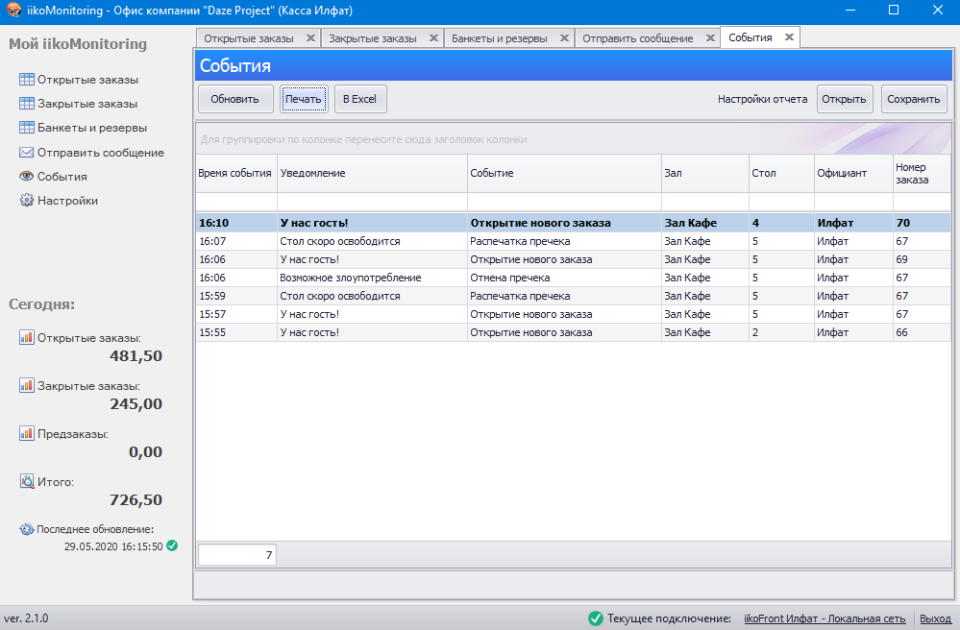Click the Открытые заказы table icon in sidebar
This screenshot has height=630, width=960.
[x=27, y=80]
